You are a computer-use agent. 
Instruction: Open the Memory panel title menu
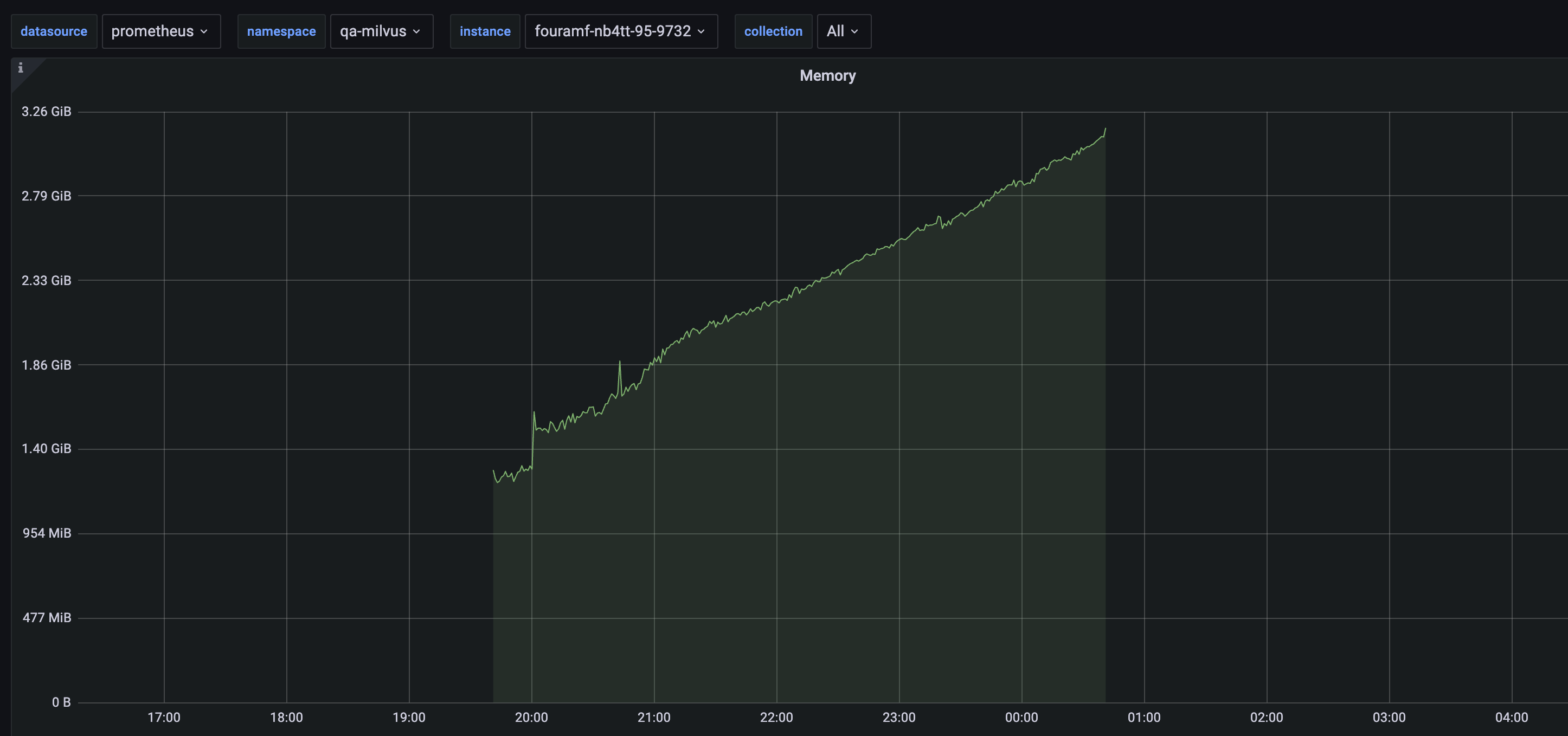(828, 75)
